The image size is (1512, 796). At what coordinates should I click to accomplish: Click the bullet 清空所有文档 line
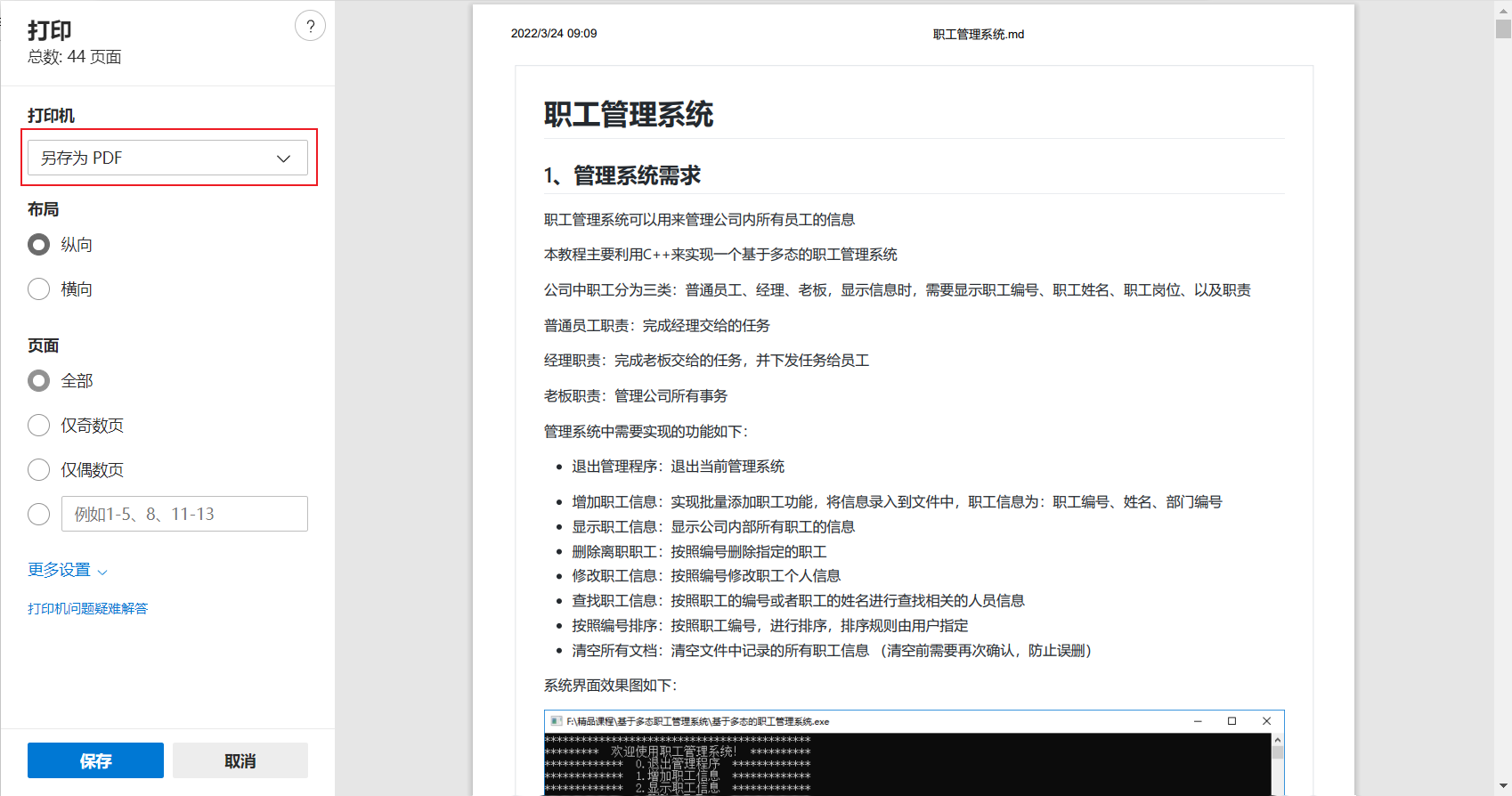click(x=832, y=651)
